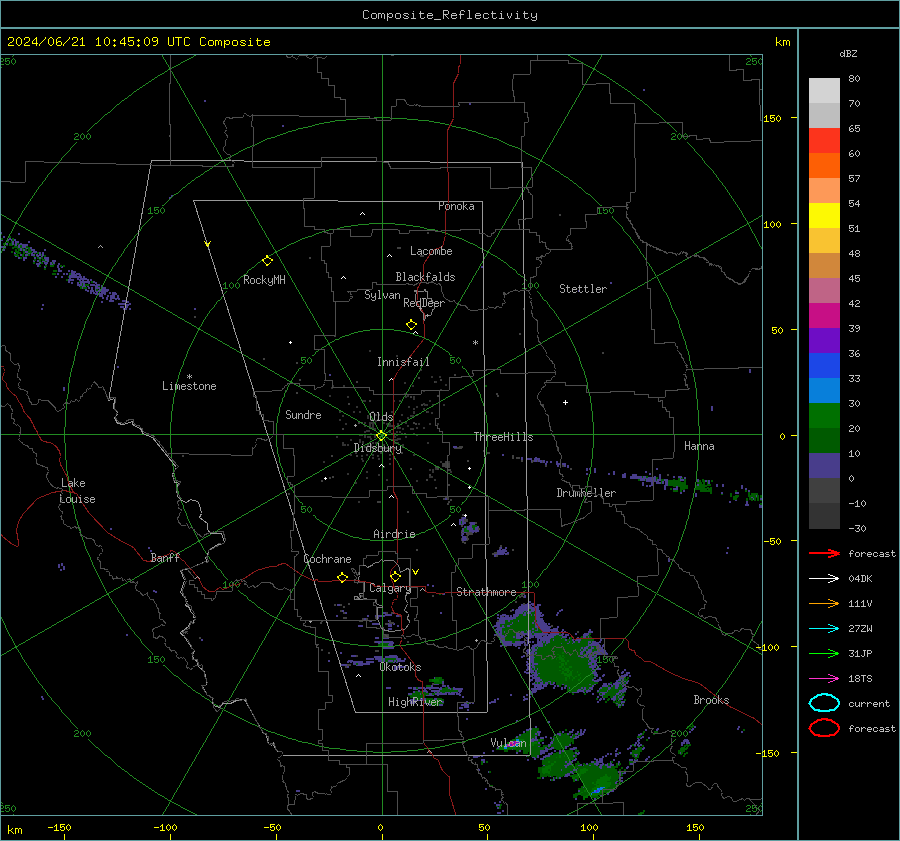
Task: Click the ThreeHills label
Action: pyautogui.click(x=503, y=437)
